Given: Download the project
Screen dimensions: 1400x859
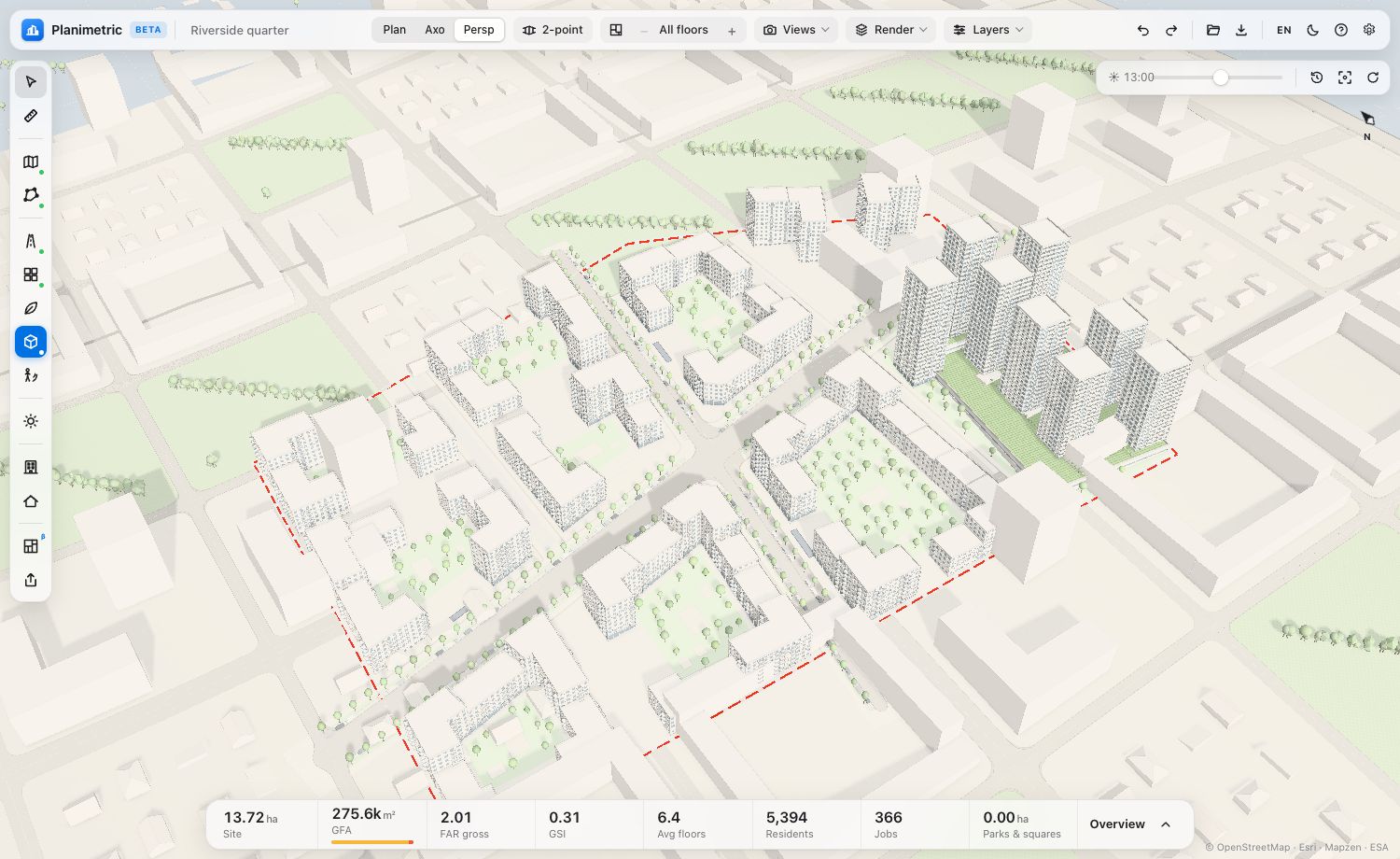Looking at the screenshot, I should [x=1241, y=30].
